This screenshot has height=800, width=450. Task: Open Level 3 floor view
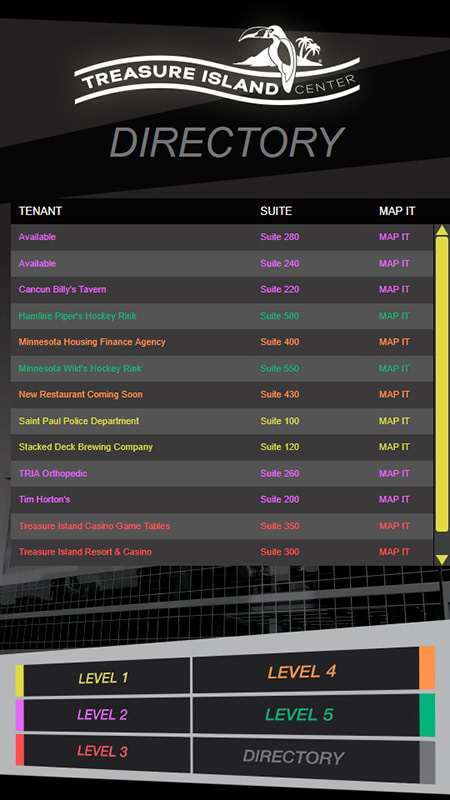pyautogui.click(x=102, y=752)
